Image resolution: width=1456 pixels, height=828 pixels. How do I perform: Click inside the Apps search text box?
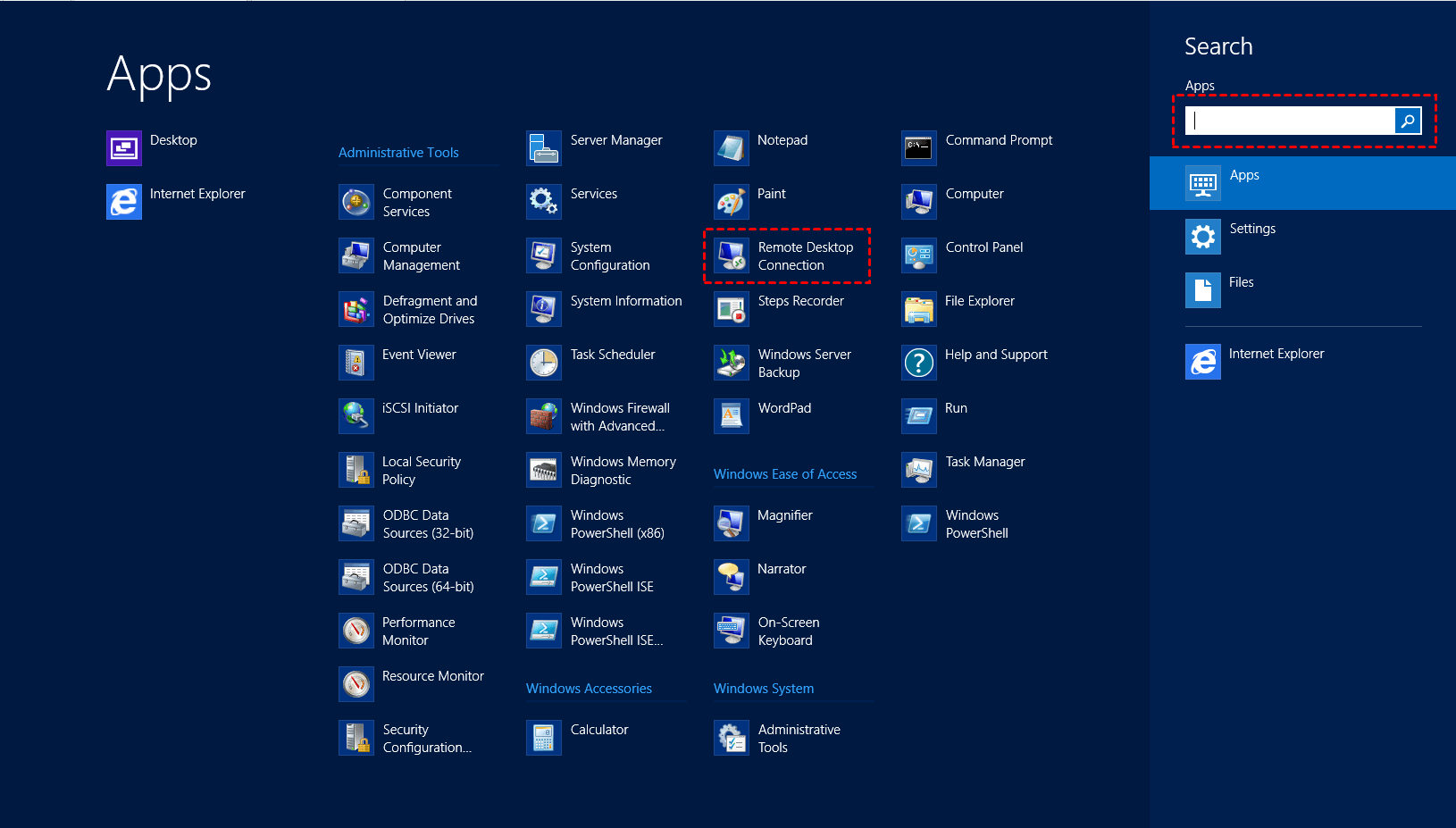1290,121
